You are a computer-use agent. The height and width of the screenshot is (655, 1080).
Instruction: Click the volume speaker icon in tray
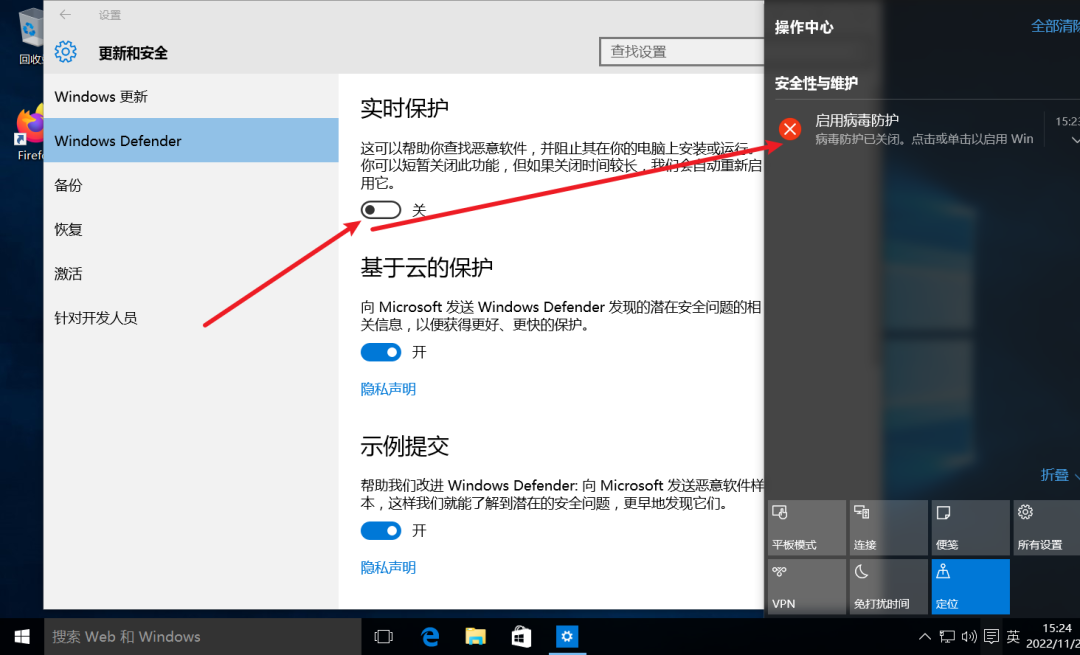(x=969, y=636)
